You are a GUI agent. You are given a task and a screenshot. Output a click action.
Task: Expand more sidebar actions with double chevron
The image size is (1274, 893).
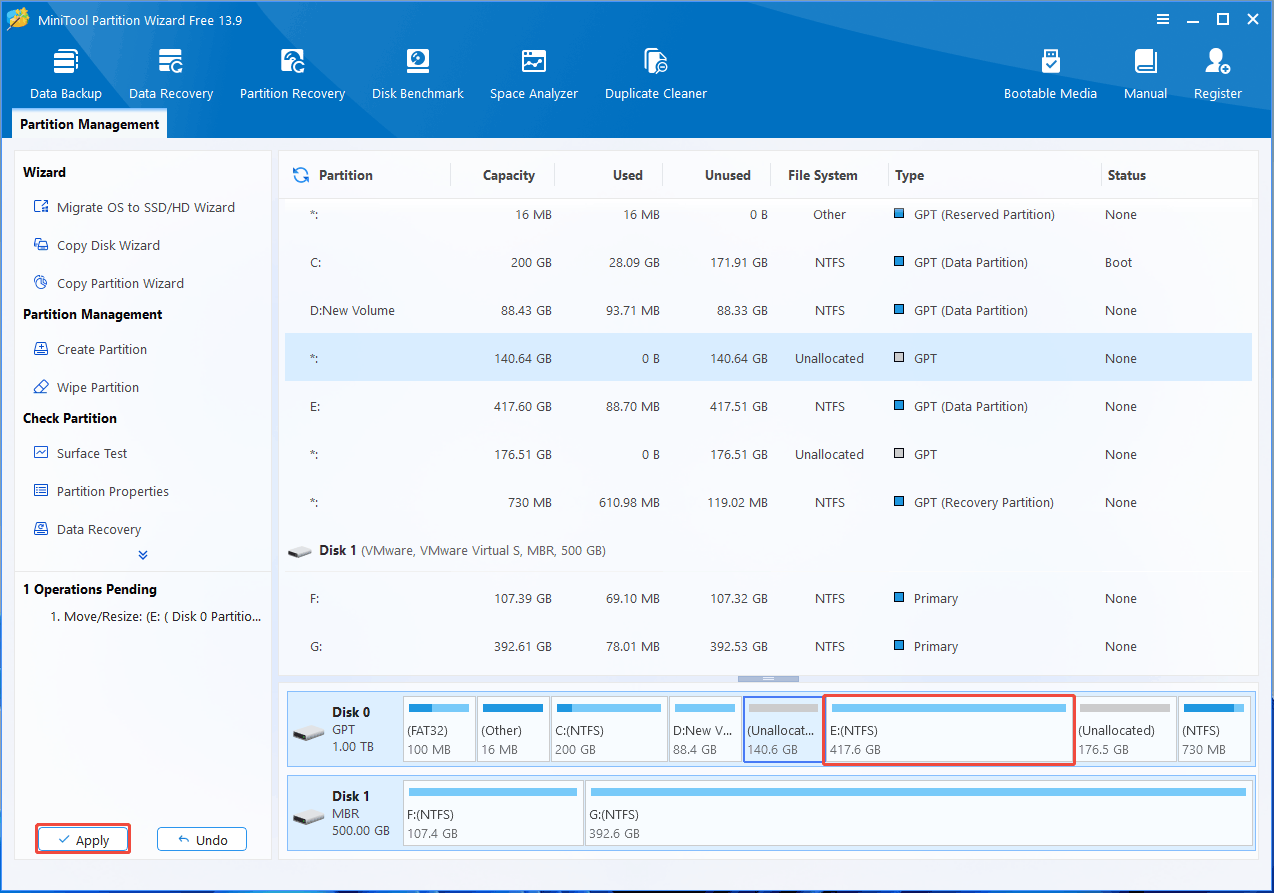pos(143,555)
